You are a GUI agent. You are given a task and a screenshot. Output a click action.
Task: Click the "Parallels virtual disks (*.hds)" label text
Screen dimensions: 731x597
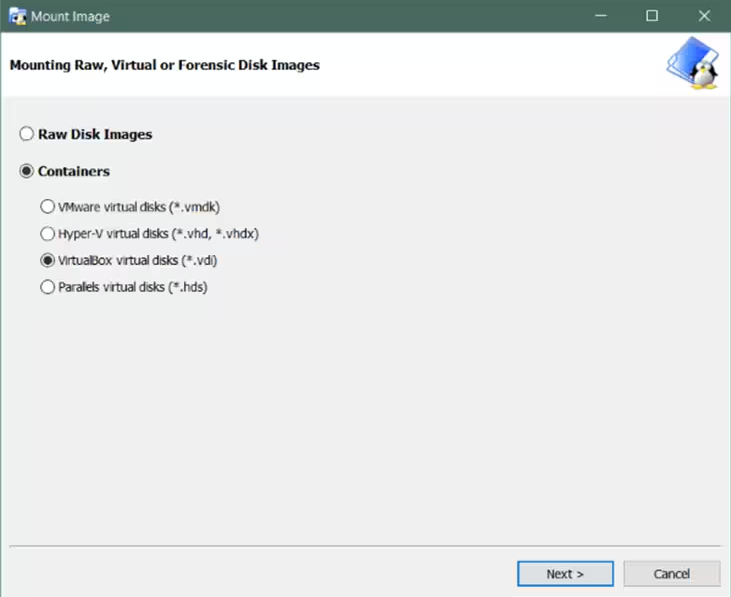coord(133,287)
